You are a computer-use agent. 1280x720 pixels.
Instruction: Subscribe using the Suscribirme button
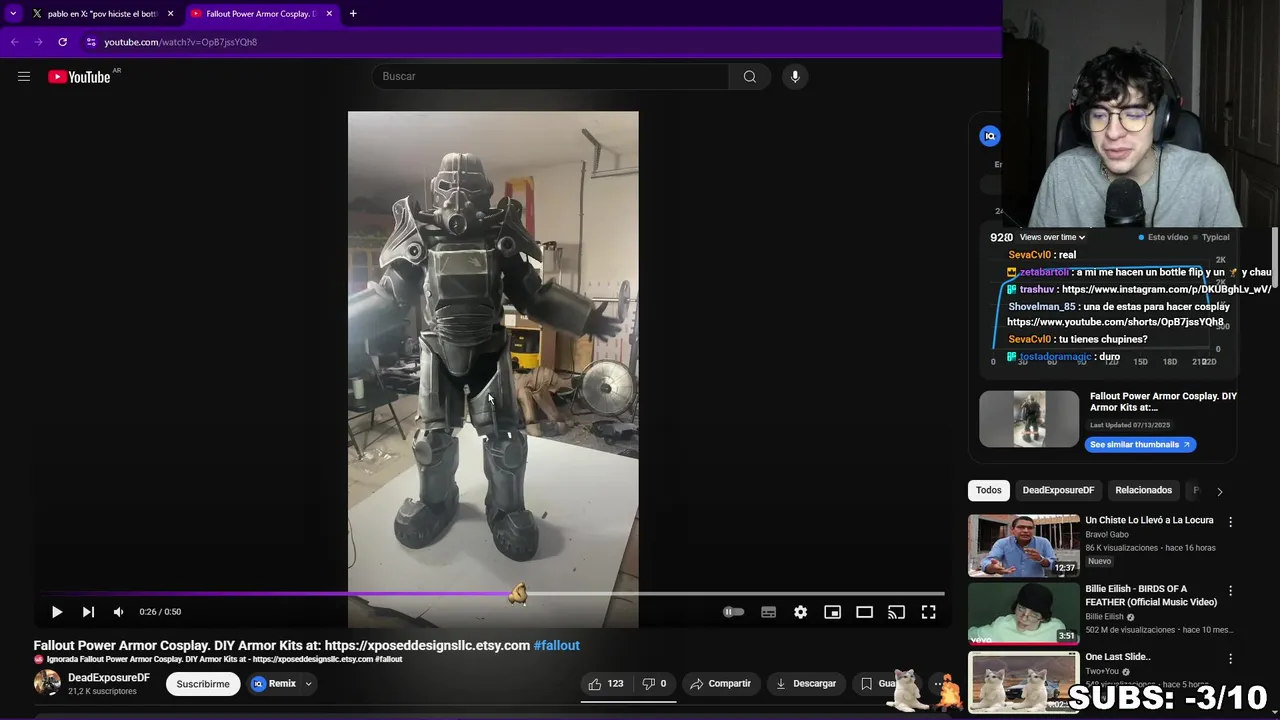[203, 684]
